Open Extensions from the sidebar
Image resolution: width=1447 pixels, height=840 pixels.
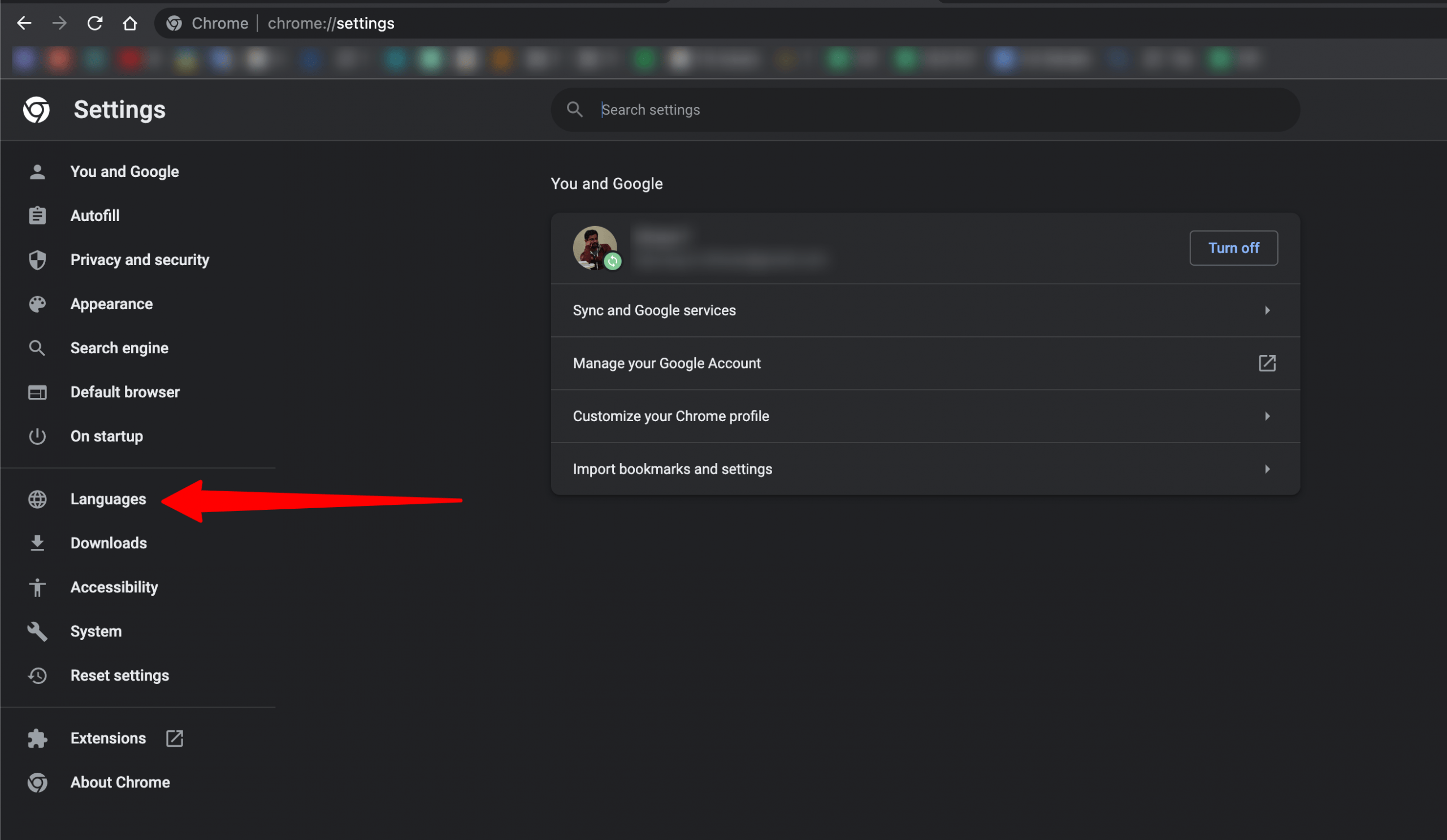pyautogui.click(x=108, y=738)
